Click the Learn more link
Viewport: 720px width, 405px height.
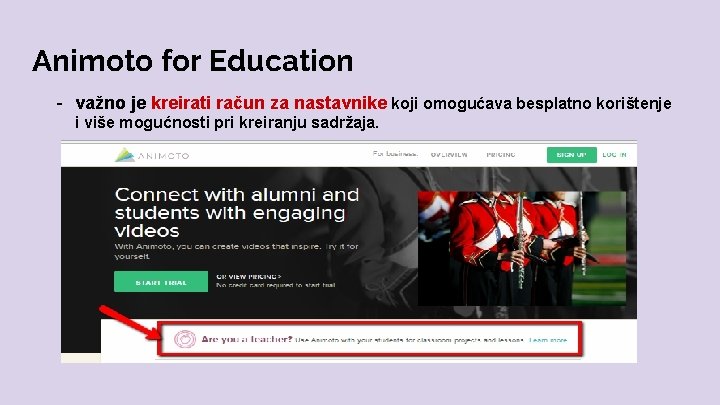click(548, 340)
